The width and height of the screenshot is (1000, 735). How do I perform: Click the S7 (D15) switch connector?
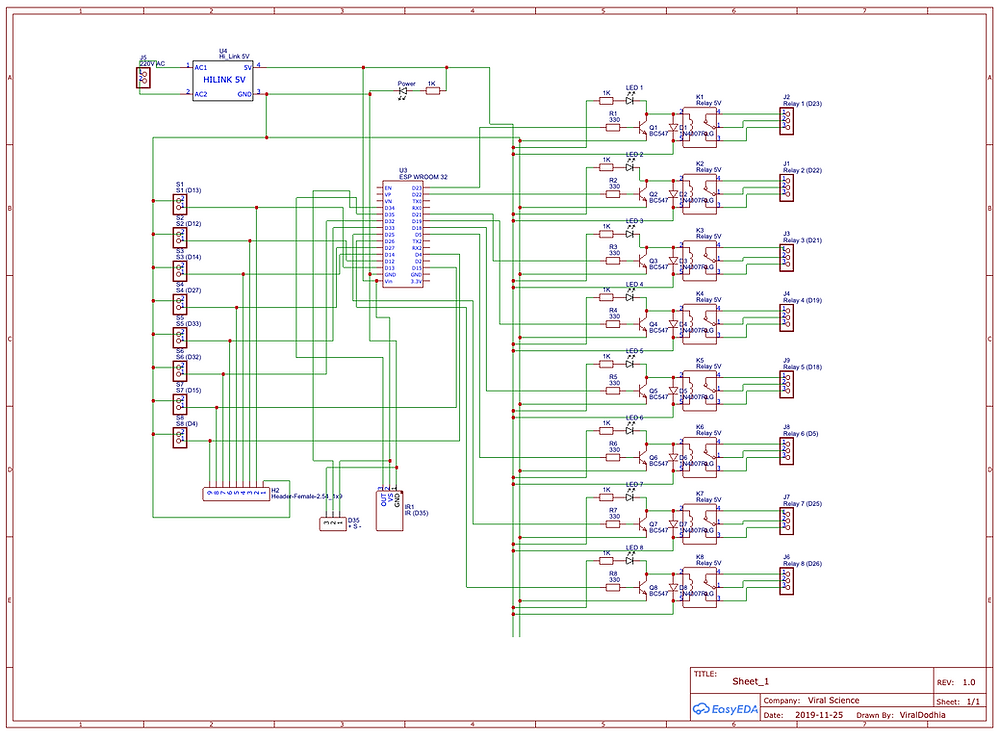180,404
